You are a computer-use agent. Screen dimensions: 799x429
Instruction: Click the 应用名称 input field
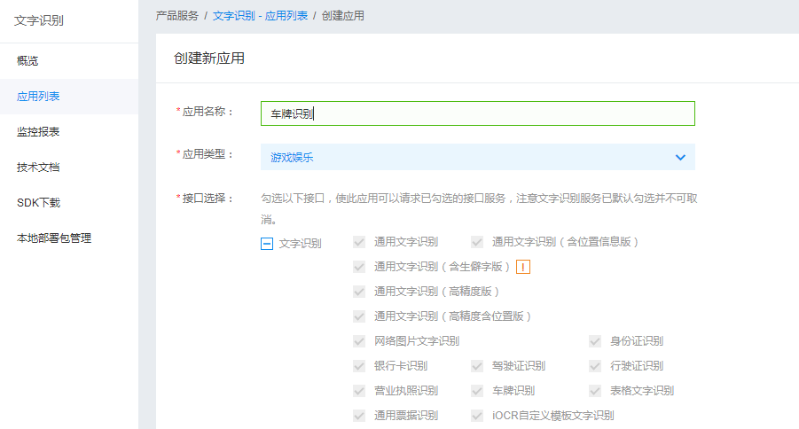point(477,113)
